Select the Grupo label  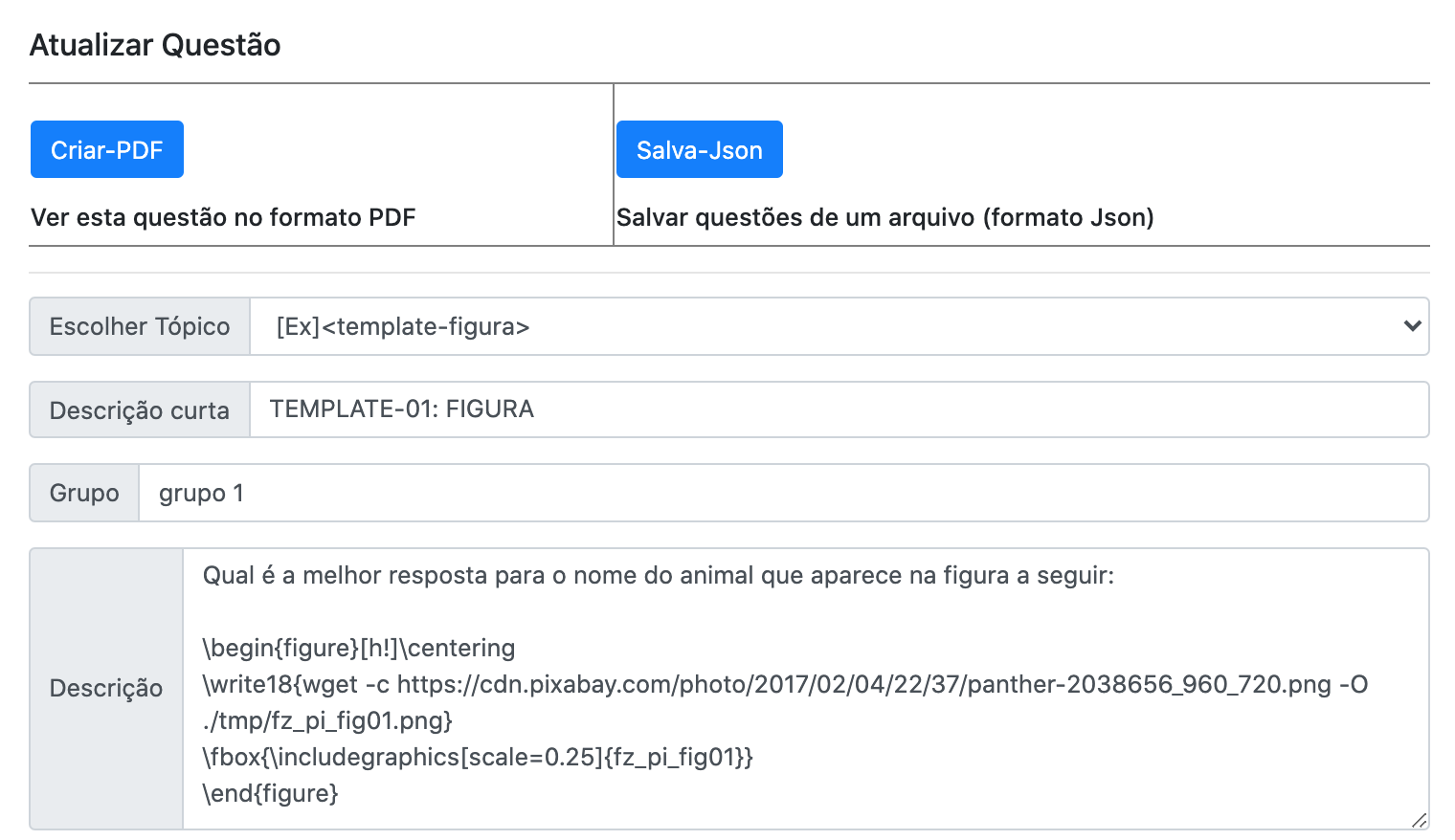pyautogui.click(x=84, y=493)
